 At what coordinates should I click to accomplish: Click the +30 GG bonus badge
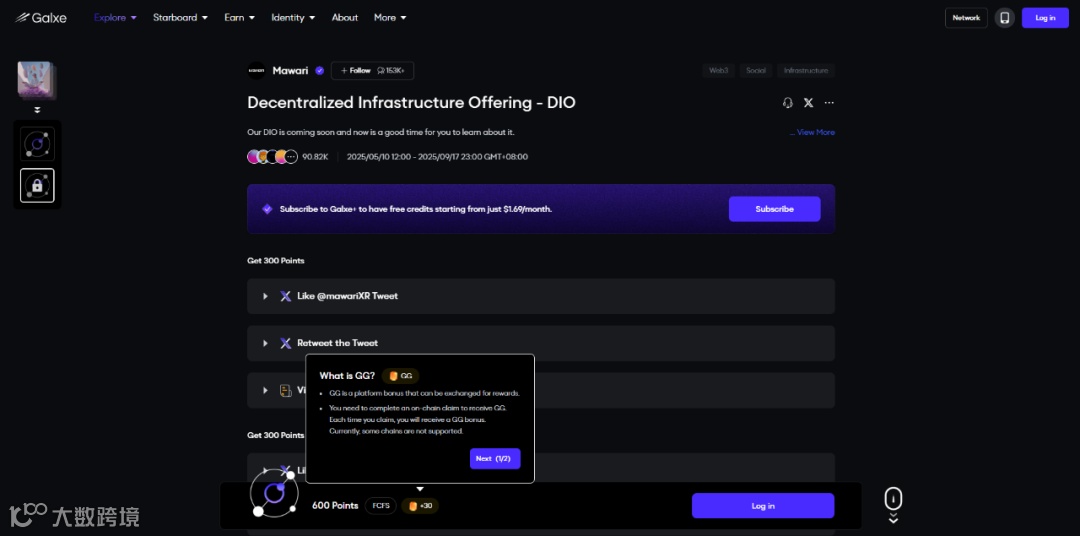pyautogui.click(x=420, y=506)
